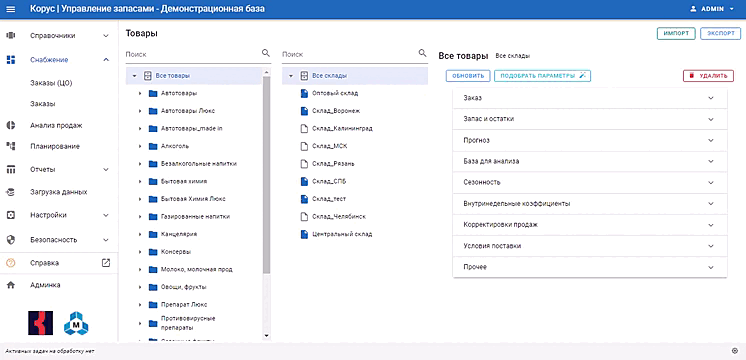Click the search icon in the products panel
The width and height of the screenshot is (746, 360).
(x=266, y=53)
